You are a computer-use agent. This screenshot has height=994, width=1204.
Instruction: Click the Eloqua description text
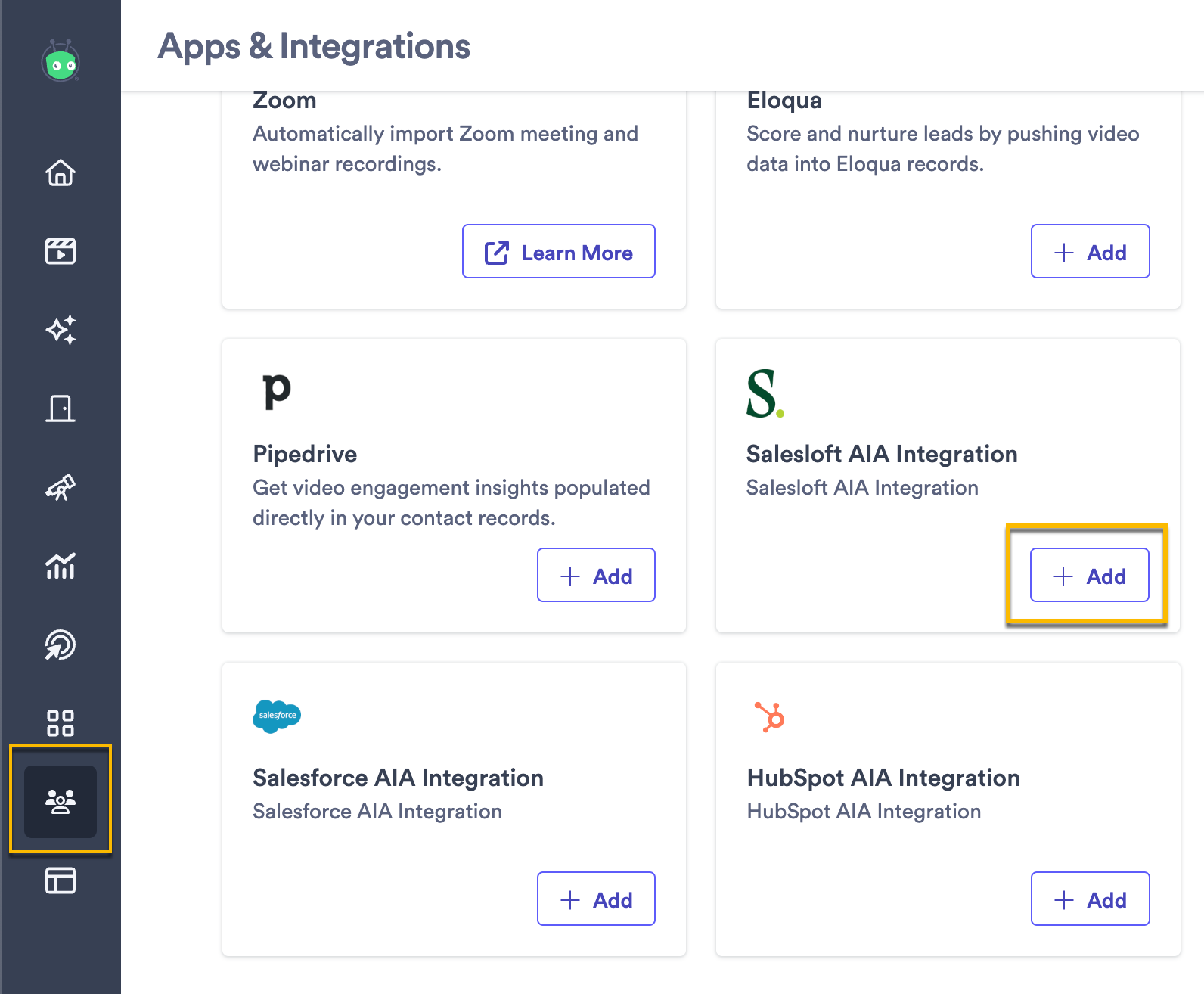[x=942, y=148]
